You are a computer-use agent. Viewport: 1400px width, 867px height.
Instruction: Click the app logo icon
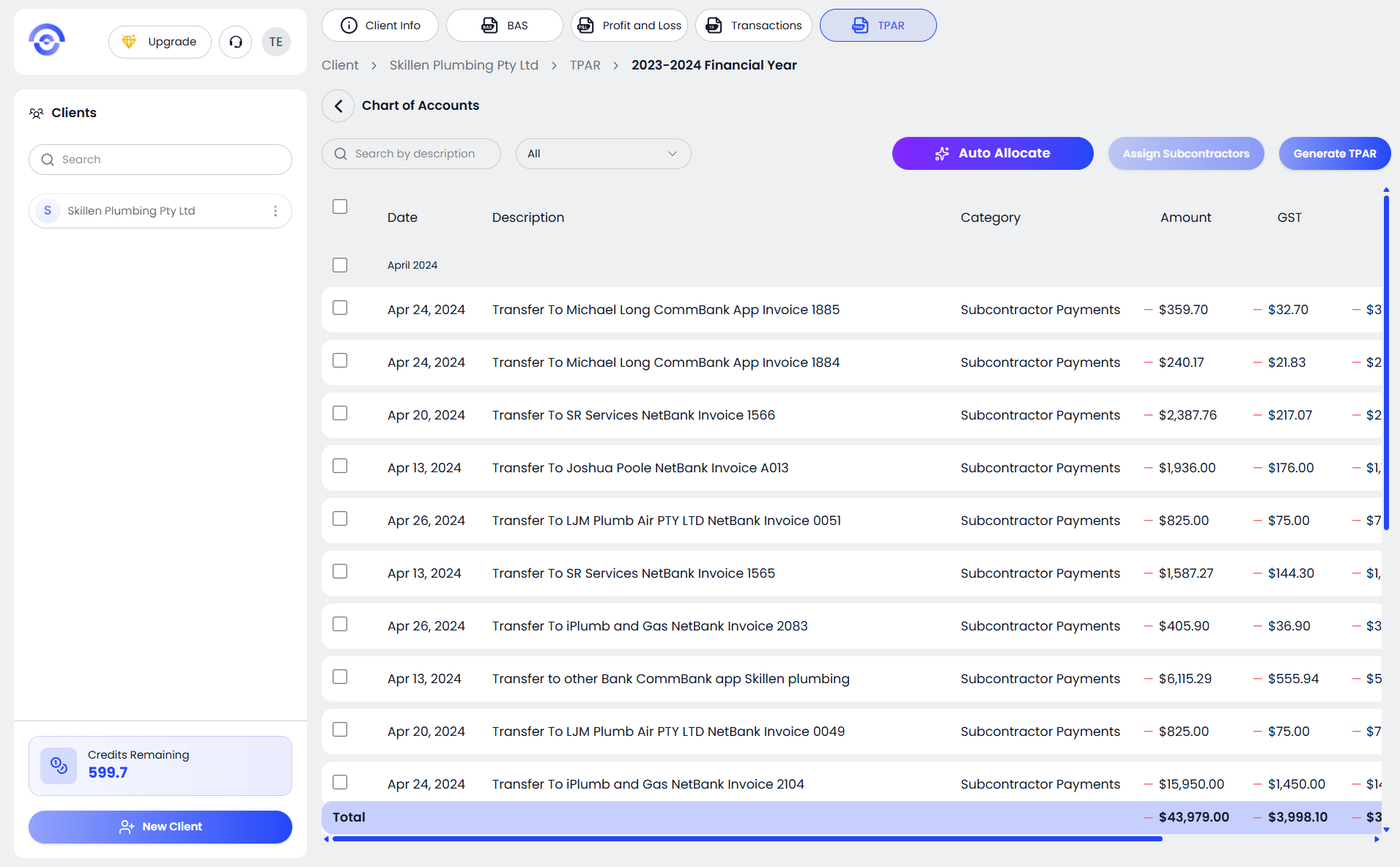(47, 41)
